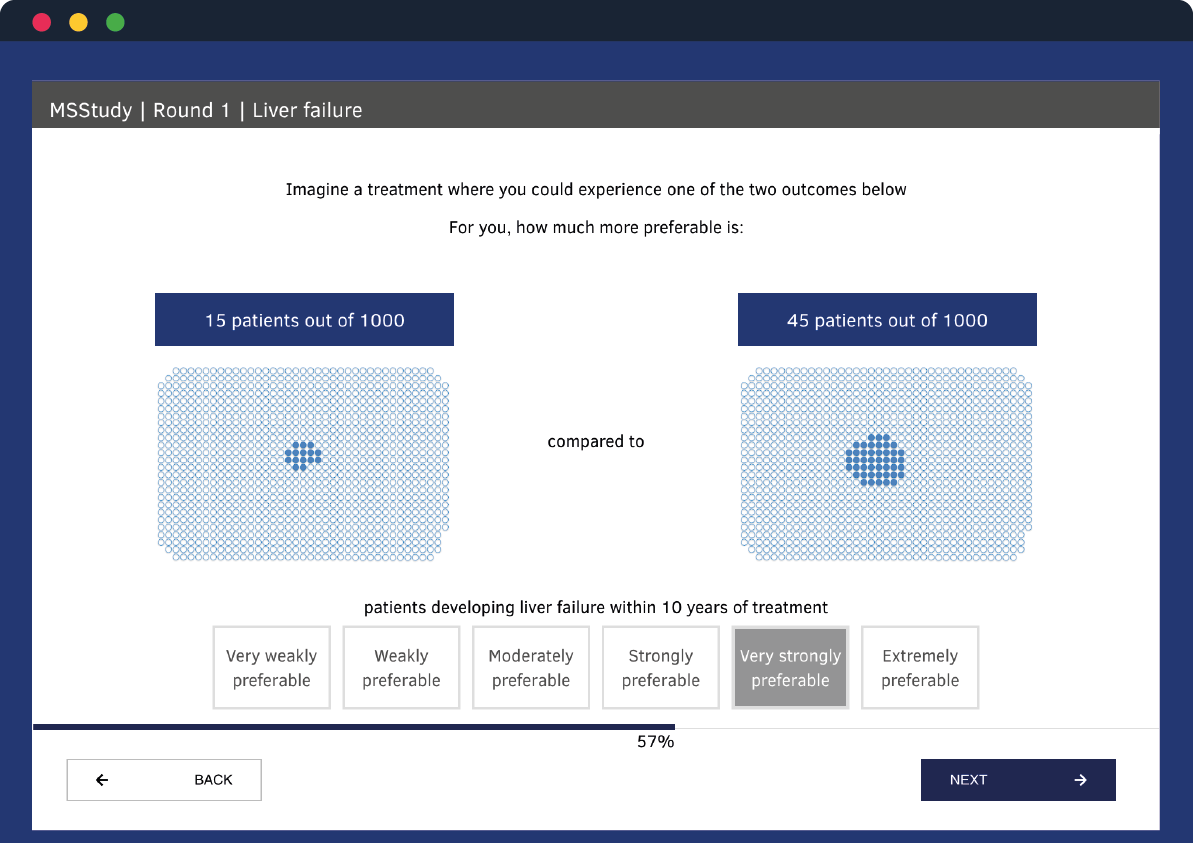Screen dimensions: 1193x843
Task: Click the 15-patient dot grid illustration
Action: (304, 464)
